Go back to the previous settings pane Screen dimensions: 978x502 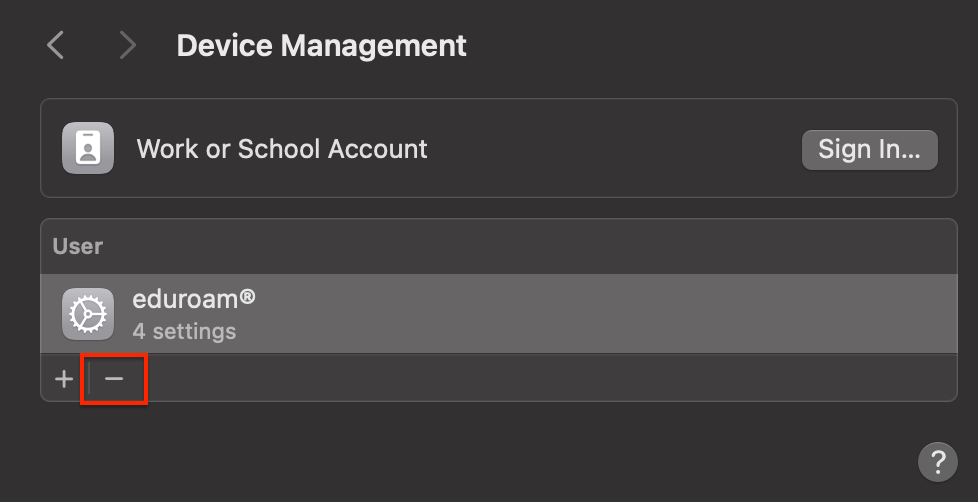pos(56,45)
